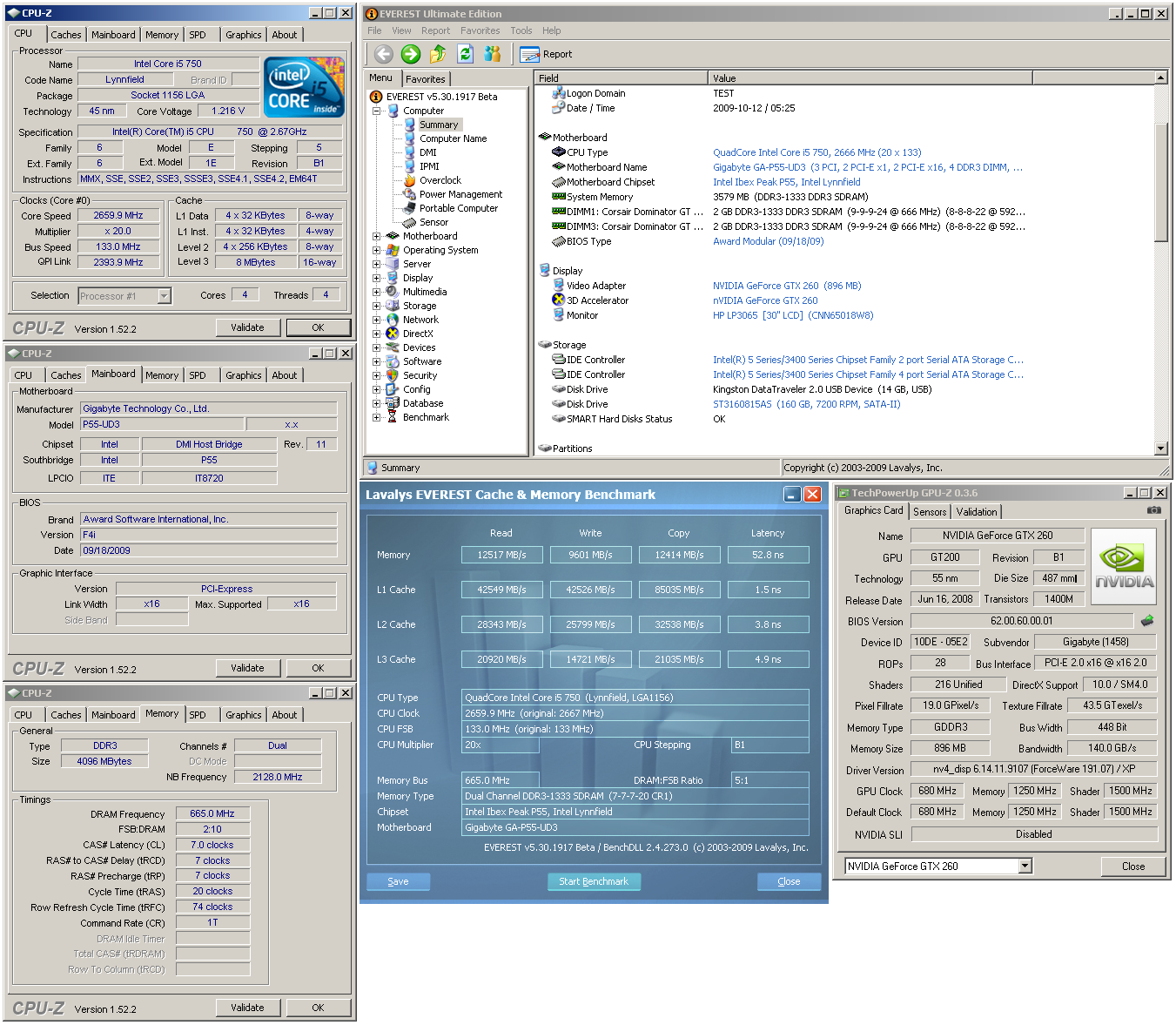Open SPD tab in CPU-Z Motherboard window
1176x1025 pixels.
click(x=198, y=375)
